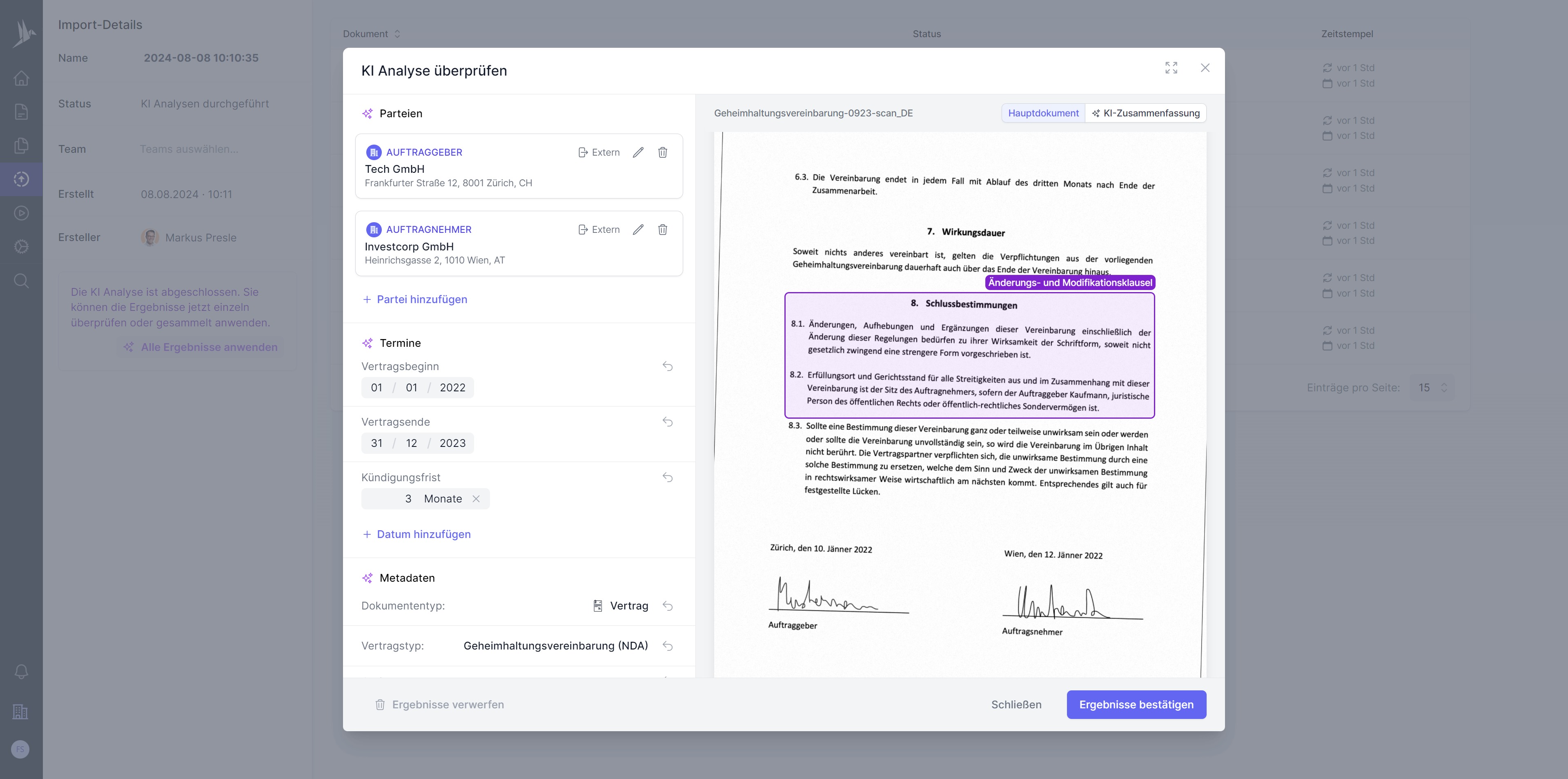
Task: Open the Dokumententyp Vertrag dropdown
Action: pos(621,606)
